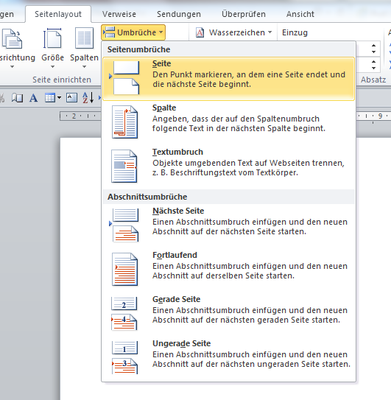
Task: Click the Textumbruch icon
Action: [x=124, y=166]
